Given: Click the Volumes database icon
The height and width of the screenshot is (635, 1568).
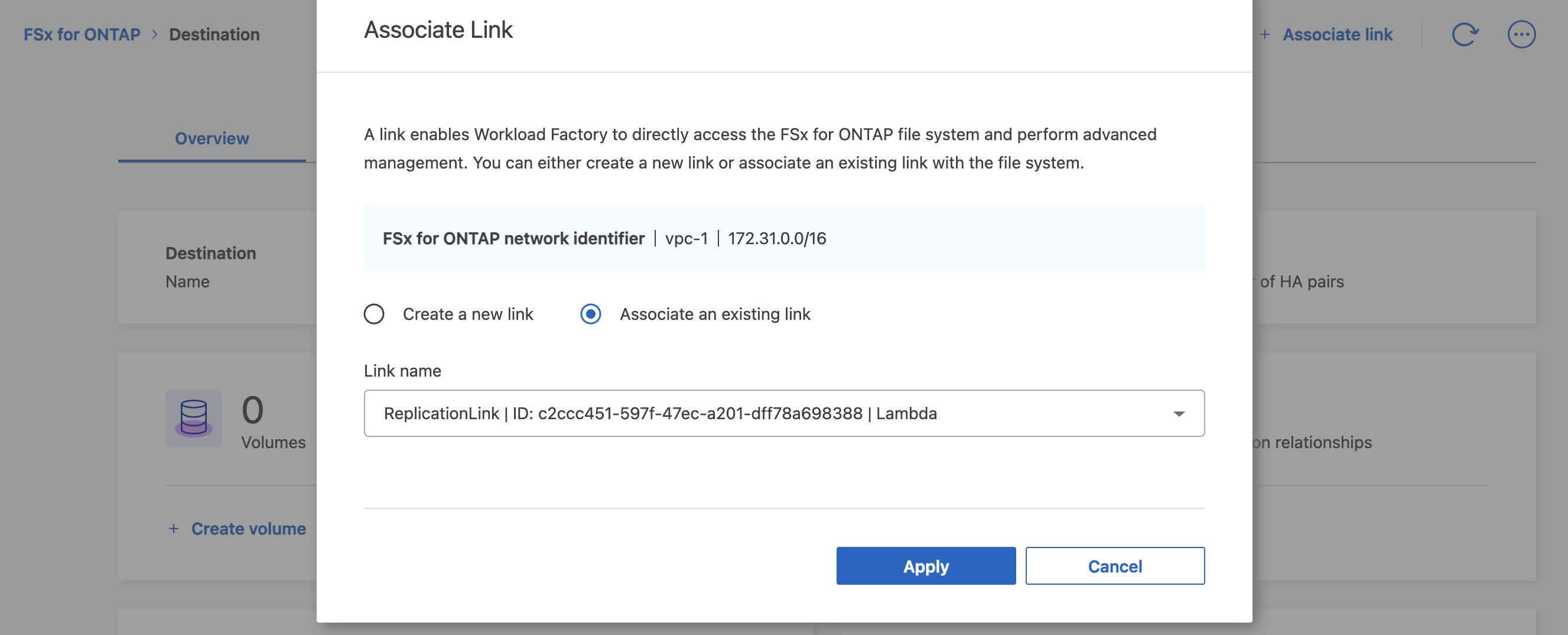Looking at the screenshot, I should [x=194, y=419].
